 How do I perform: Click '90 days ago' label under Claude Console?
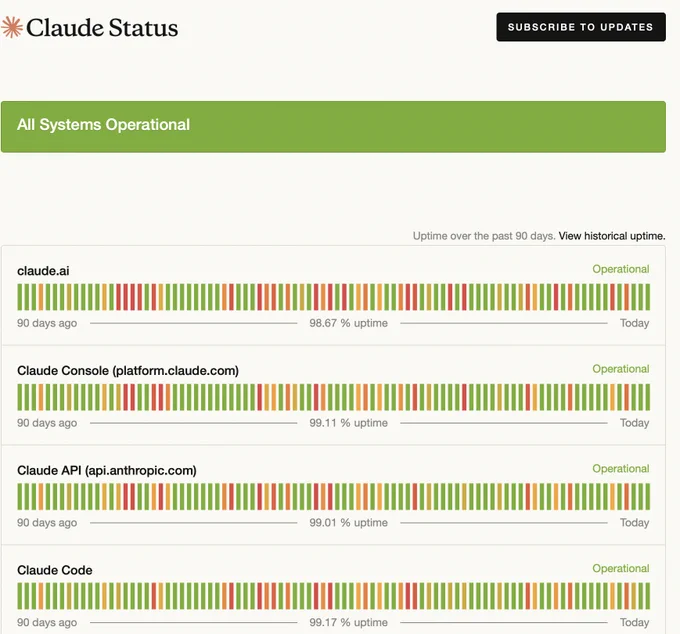point(47,423)
